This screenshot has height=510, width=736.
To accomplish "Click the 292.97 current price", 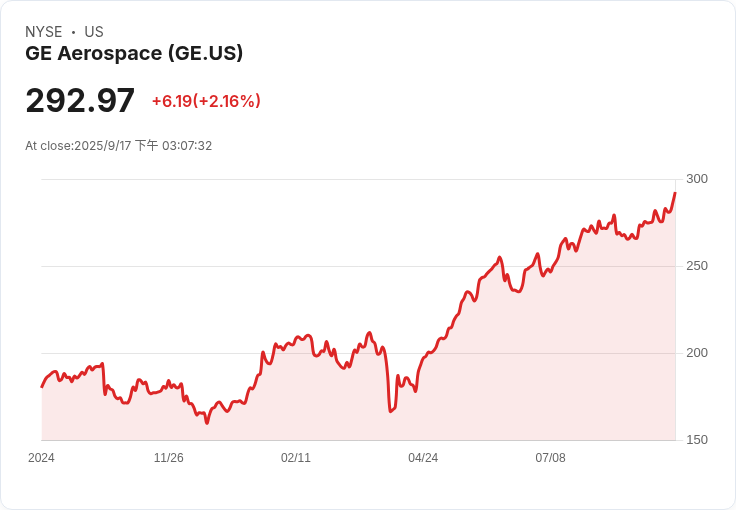I will pos(80,100).
